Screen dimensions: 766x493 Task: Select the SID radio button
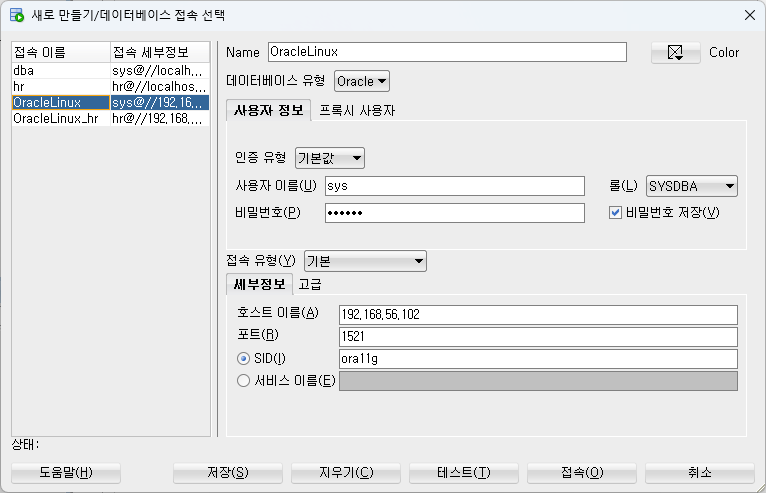pyautogui.click(x=243, y=359)
